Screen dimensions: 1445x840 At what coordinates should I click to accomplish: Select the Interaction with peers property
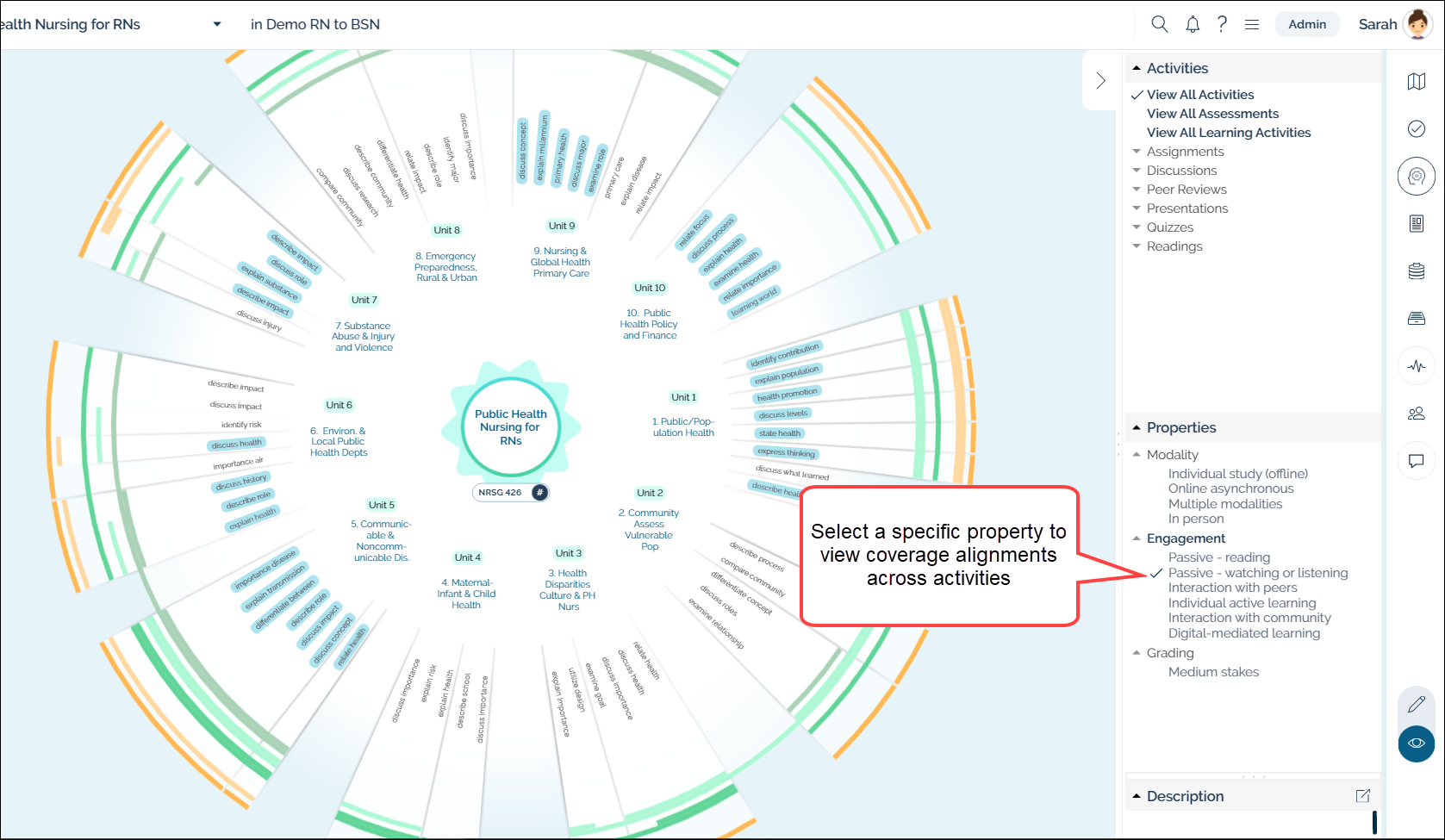1232,588
